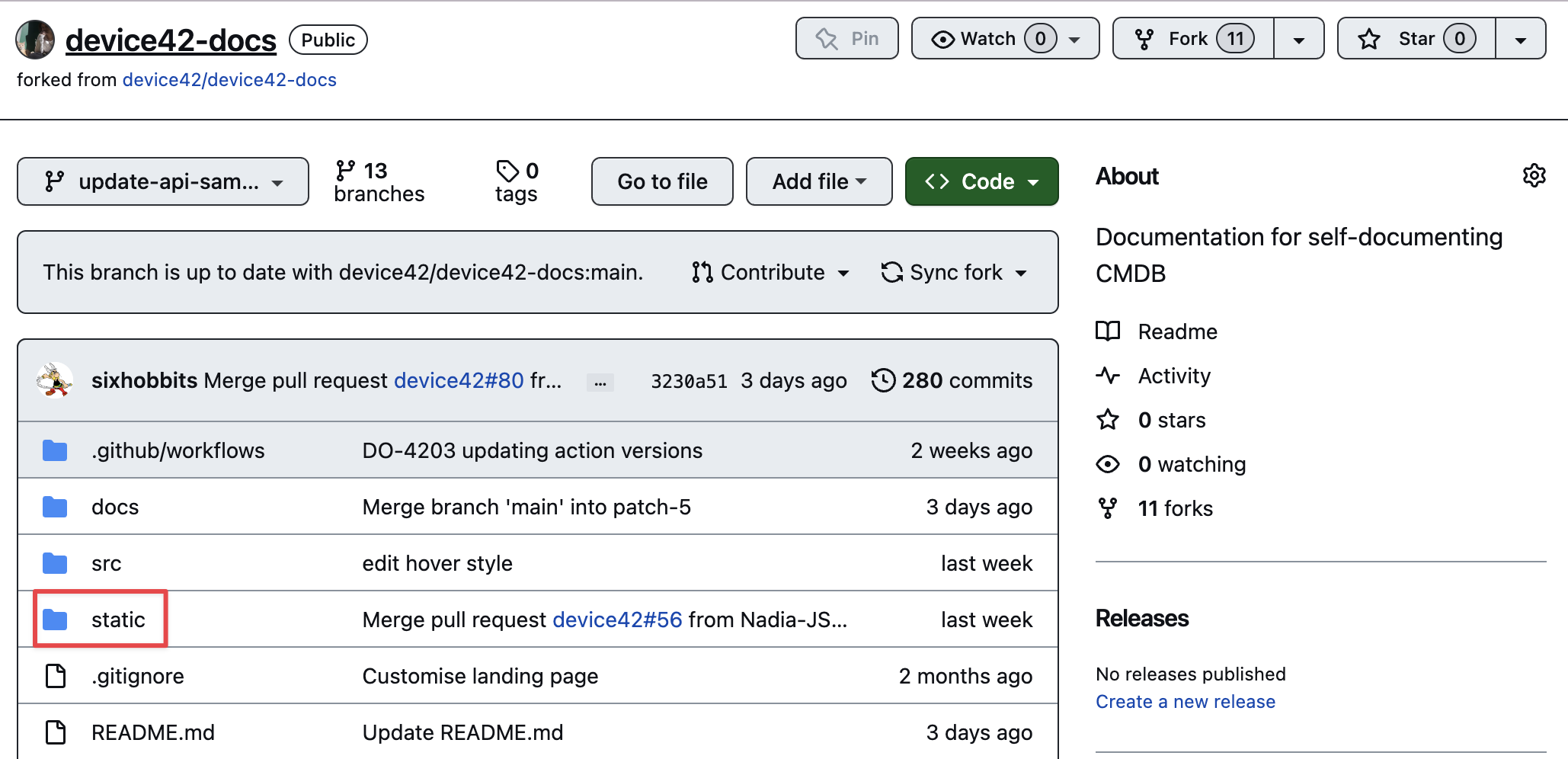Open the About settings gear icon
1568x759 pixels.
[1534, 176]
